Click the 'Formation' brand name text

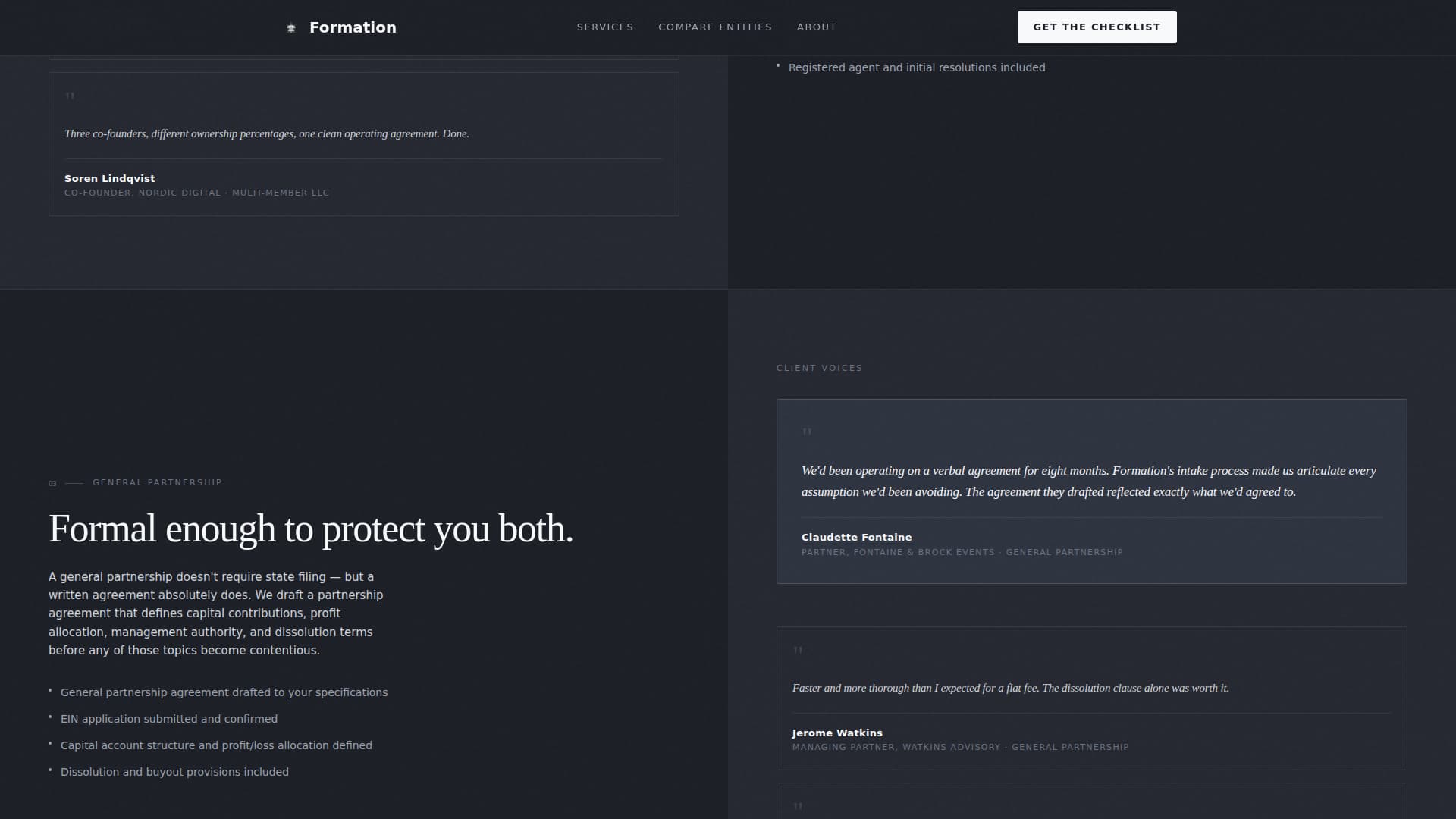click(x=353, y=27)
